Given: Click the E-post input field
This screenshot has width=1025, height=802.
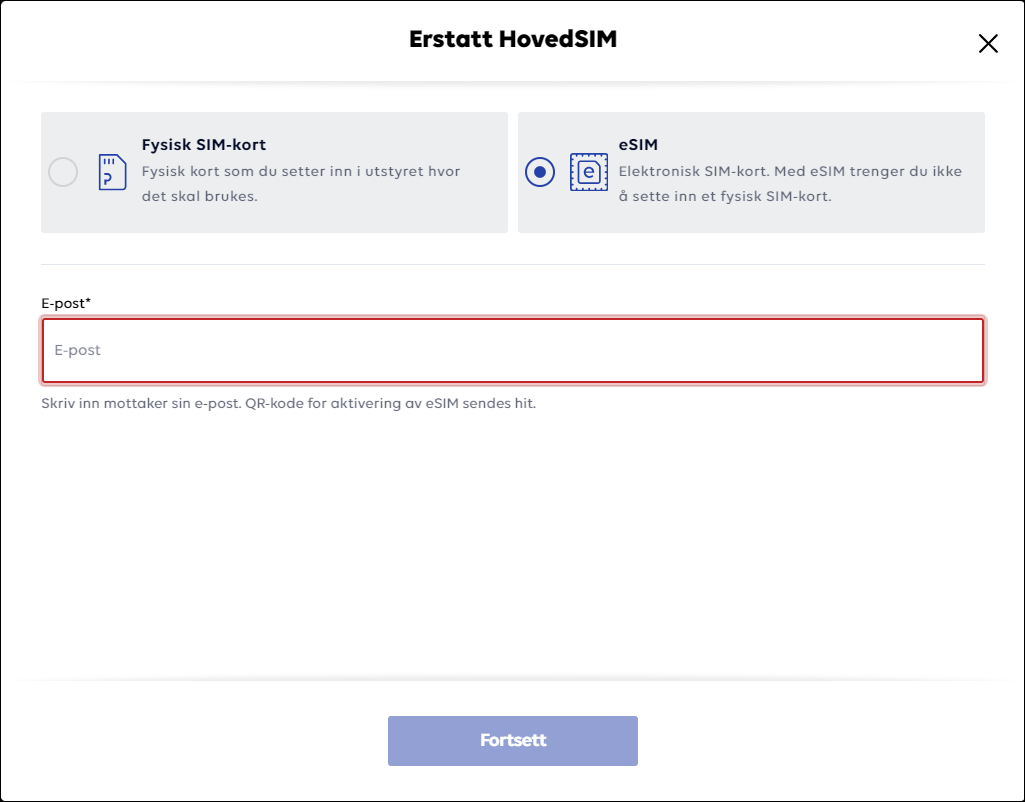Looking at the screenshot, I should tap(513, 350).
